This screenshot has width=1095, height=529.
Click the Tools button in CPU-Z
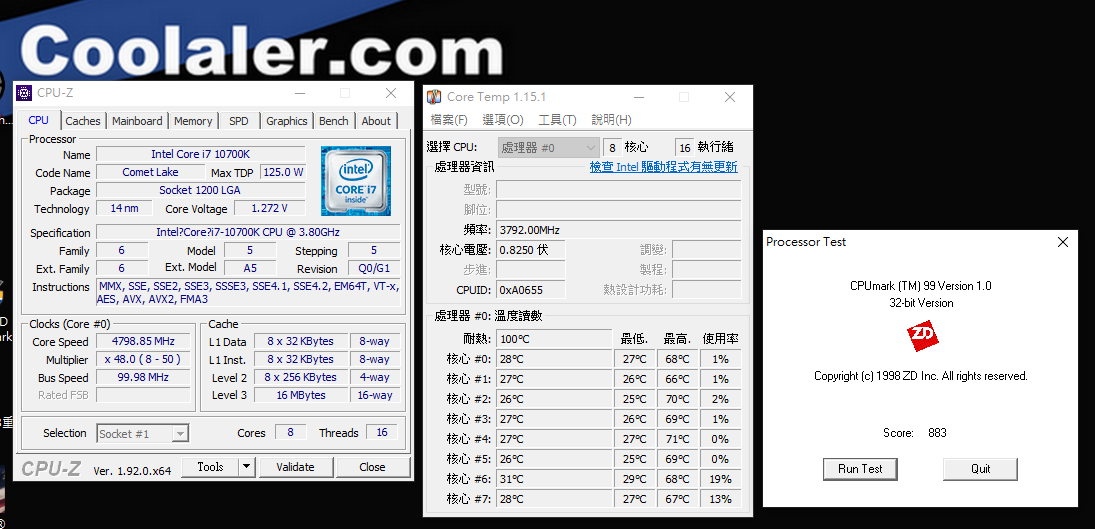click(210, 467)
